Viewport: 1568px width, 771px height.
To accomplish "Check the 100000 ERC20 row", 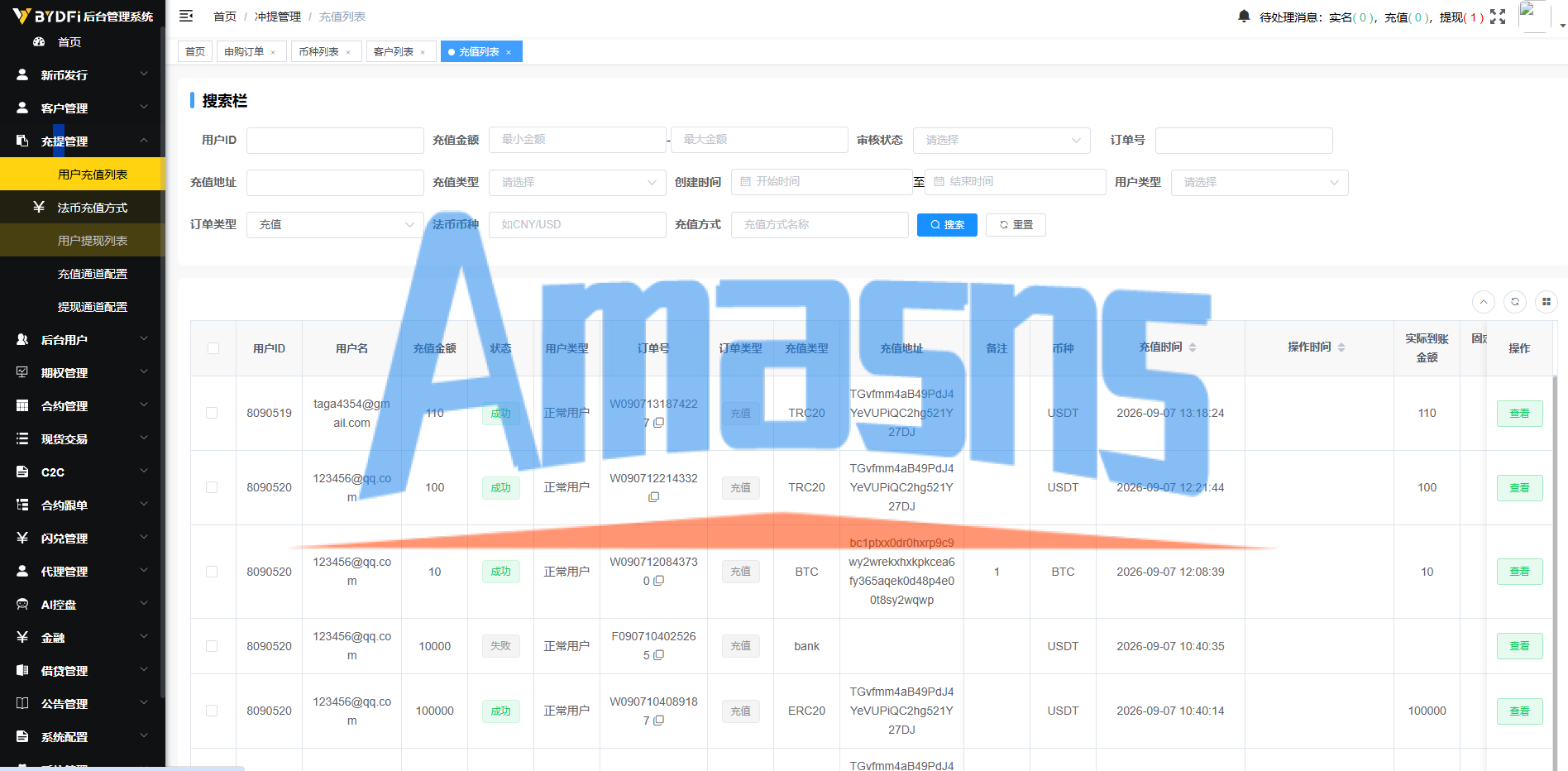I will point(212,711).
